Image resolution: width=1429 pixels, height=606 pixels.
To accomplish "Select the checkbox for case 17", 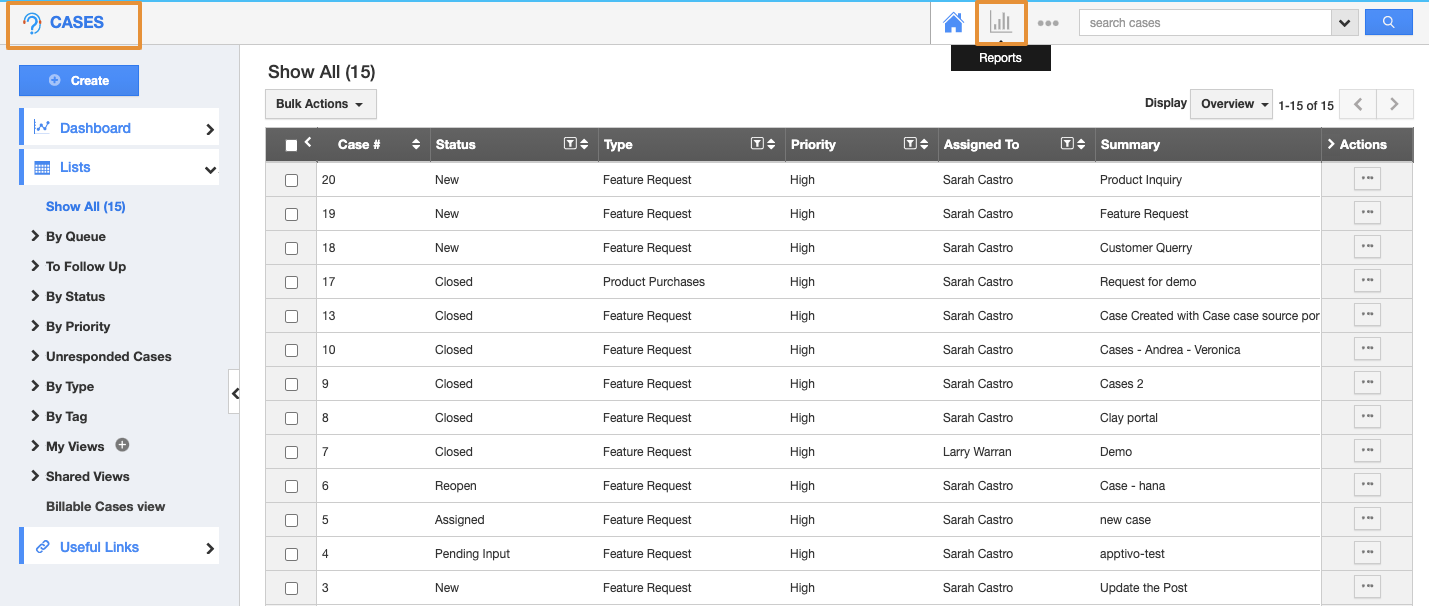I will 291,282.
